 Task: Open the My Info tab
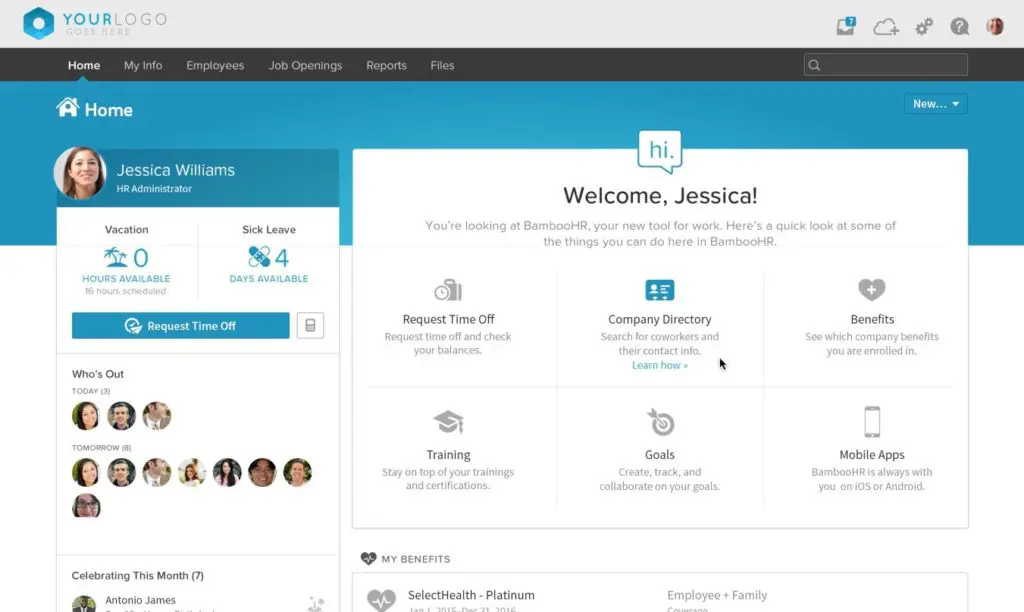[x=143, y=65]
